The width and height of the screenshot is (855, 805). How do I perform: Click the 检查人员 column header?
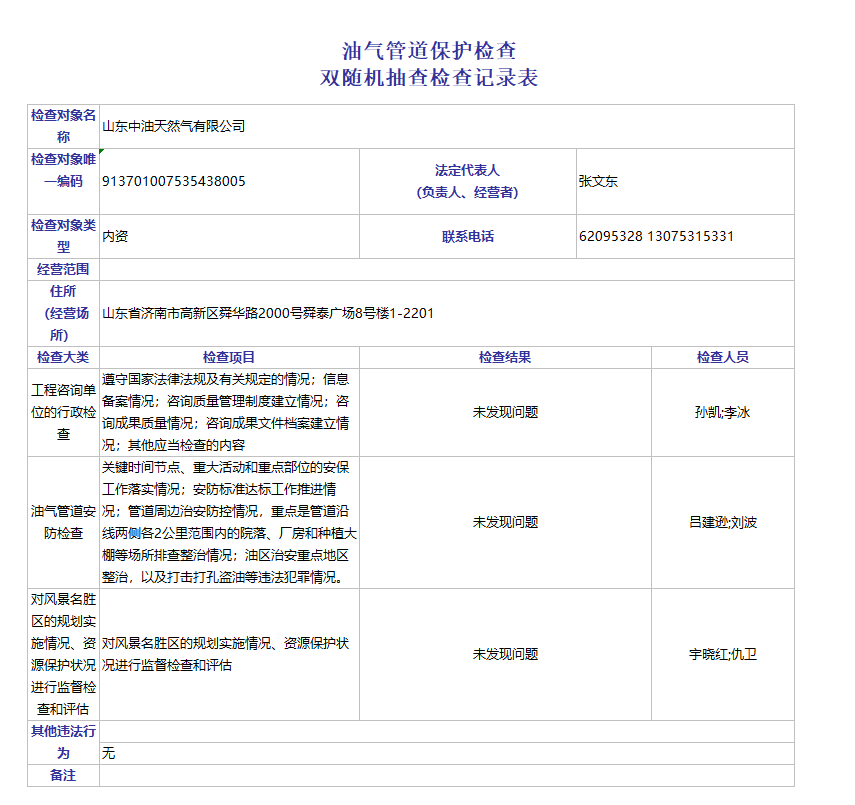pyautogui.click(x=722, y=357)
